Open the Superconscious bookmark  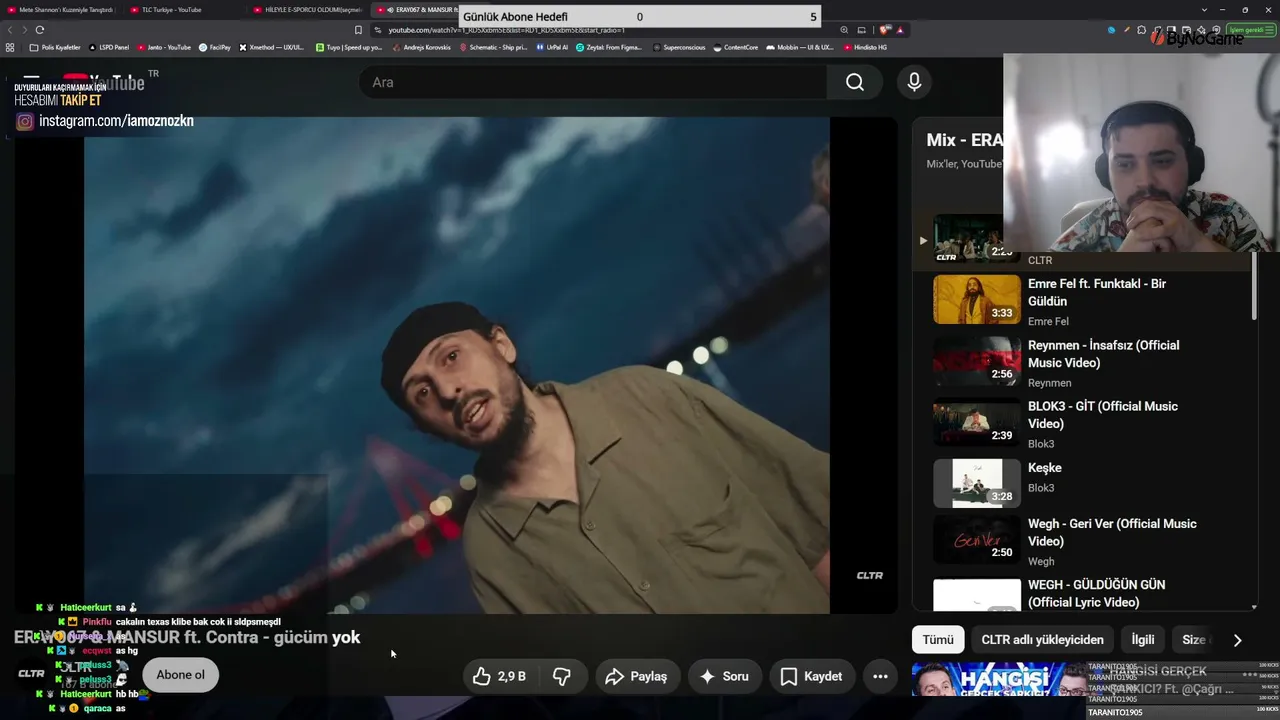(679, 47)
